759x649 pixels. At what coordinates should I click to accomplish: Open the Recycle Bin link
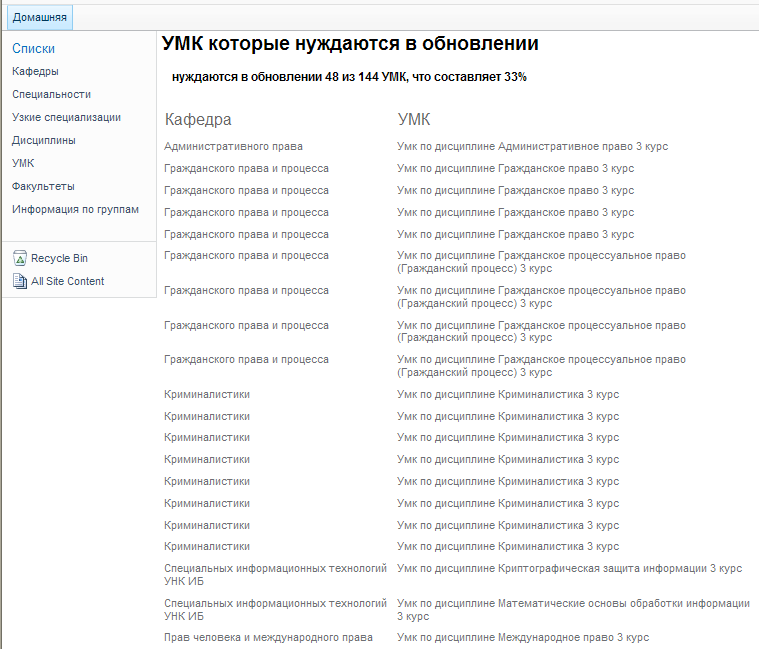point(60,258)
